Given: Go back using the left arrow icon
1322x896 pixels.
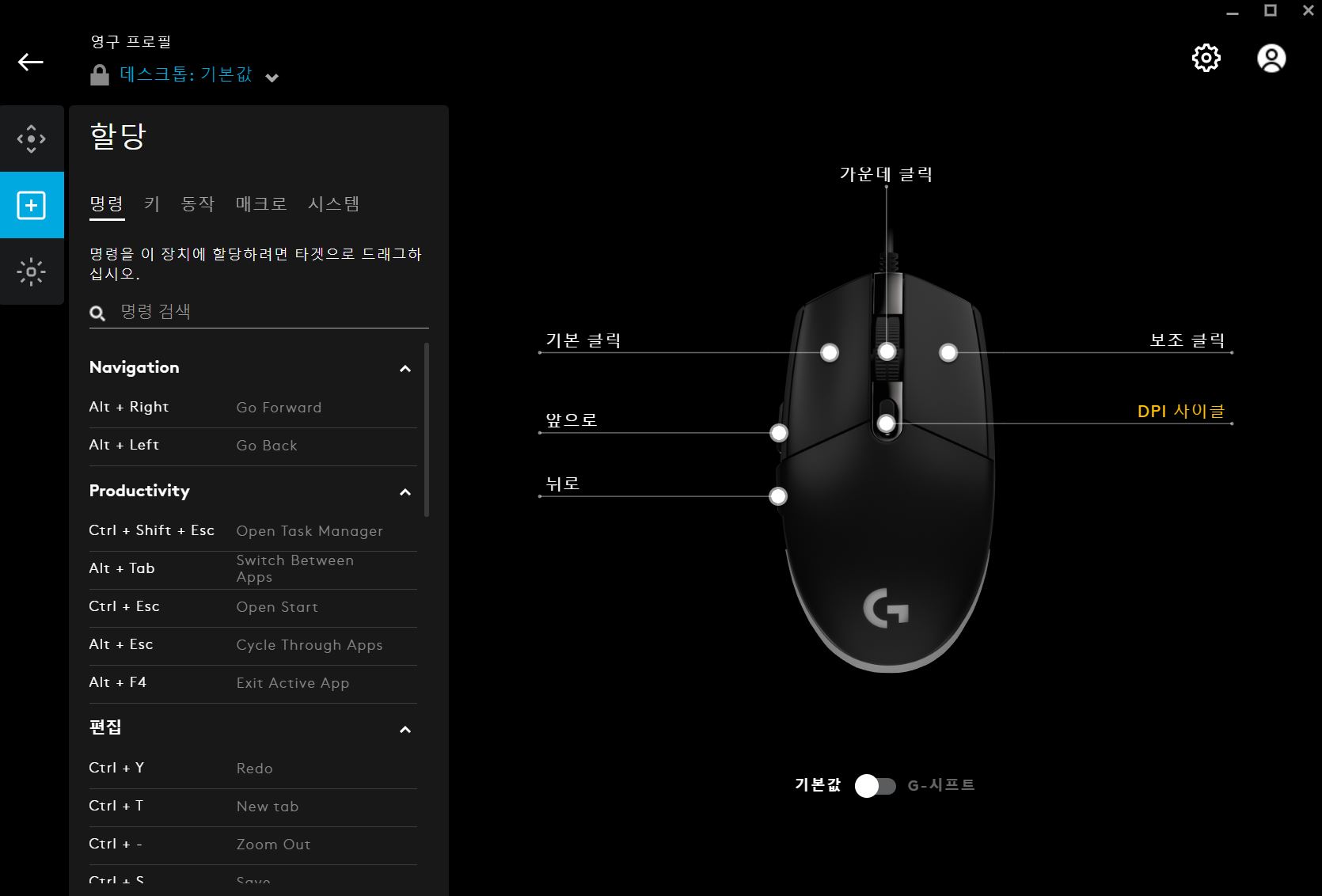Looking at the screenshot, I should tap(30, 62).
